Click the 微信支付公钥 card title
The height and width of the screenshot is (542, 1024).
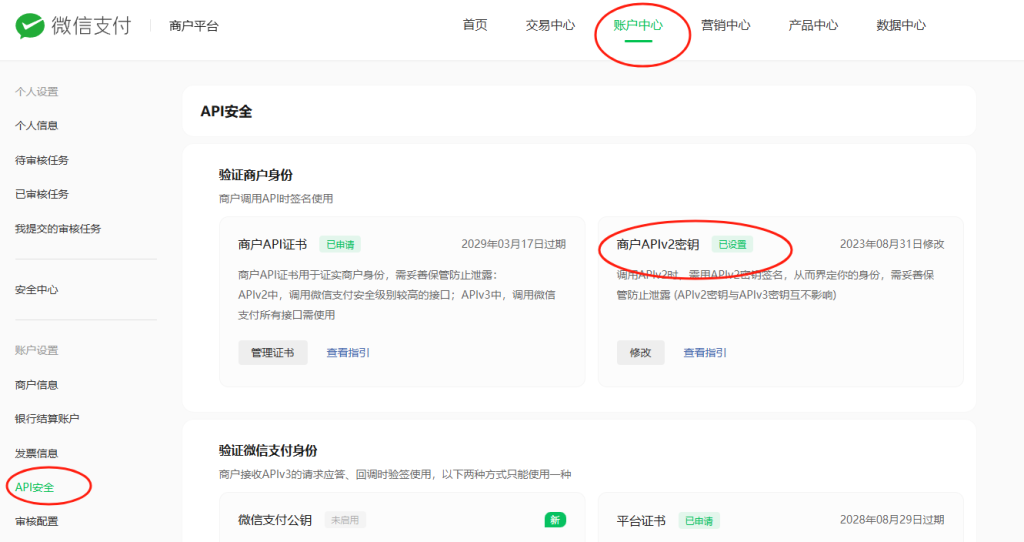(x=275, y=520)
